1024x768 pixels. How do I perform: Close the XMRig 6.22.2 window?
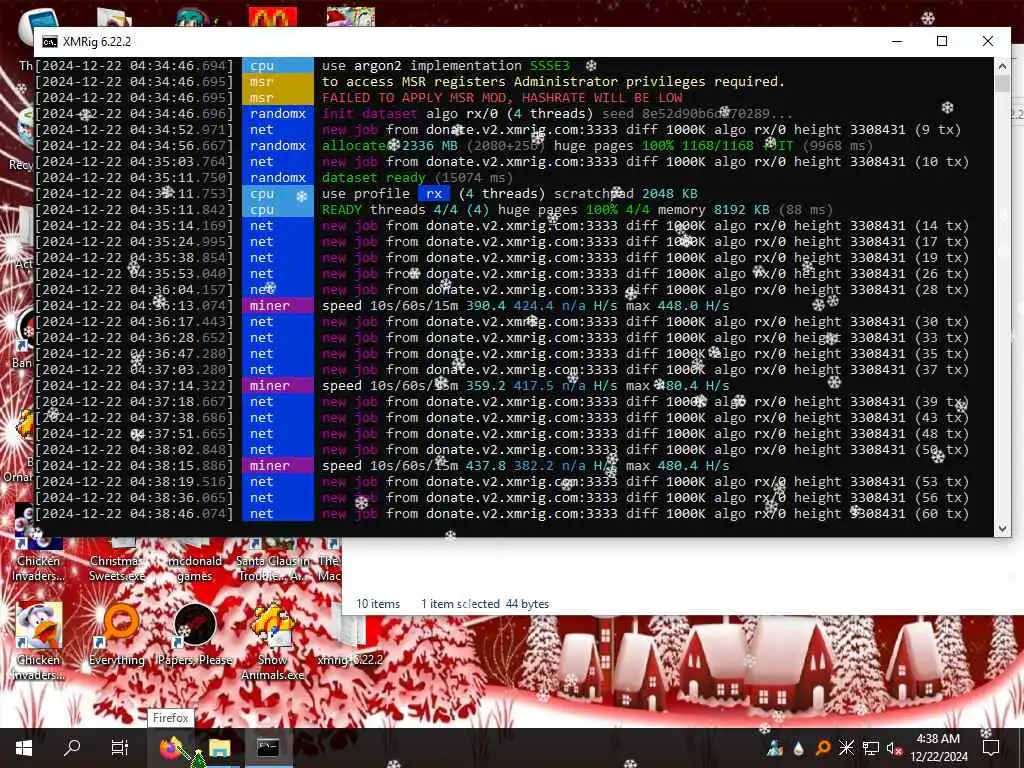(x=988, y=41)
